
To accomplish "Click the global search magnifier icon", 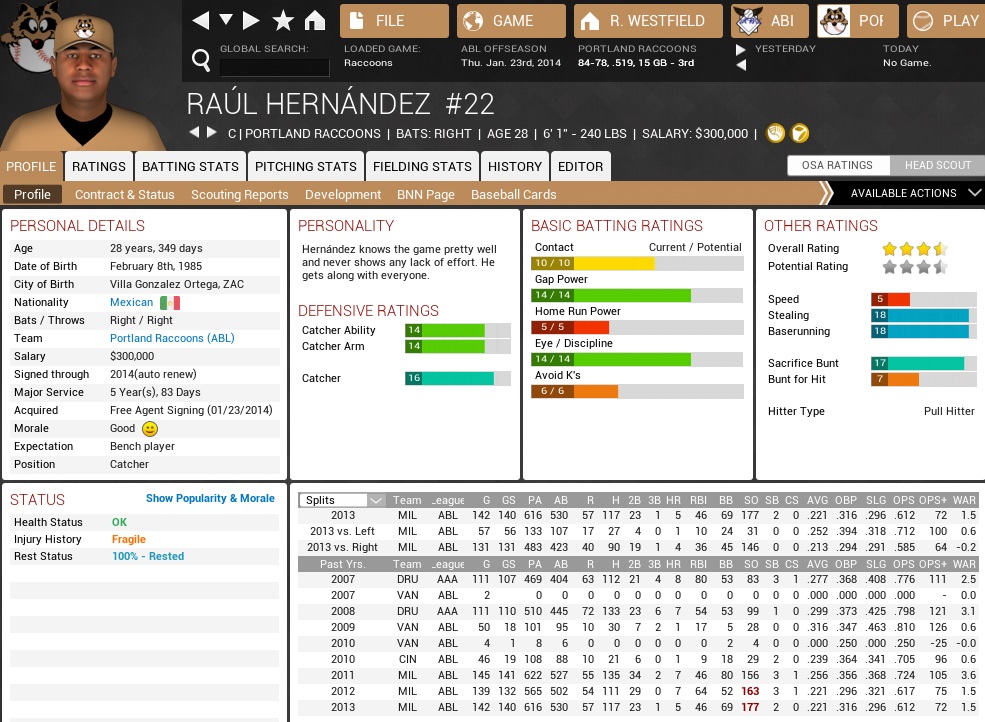I will tap(201, 62).
